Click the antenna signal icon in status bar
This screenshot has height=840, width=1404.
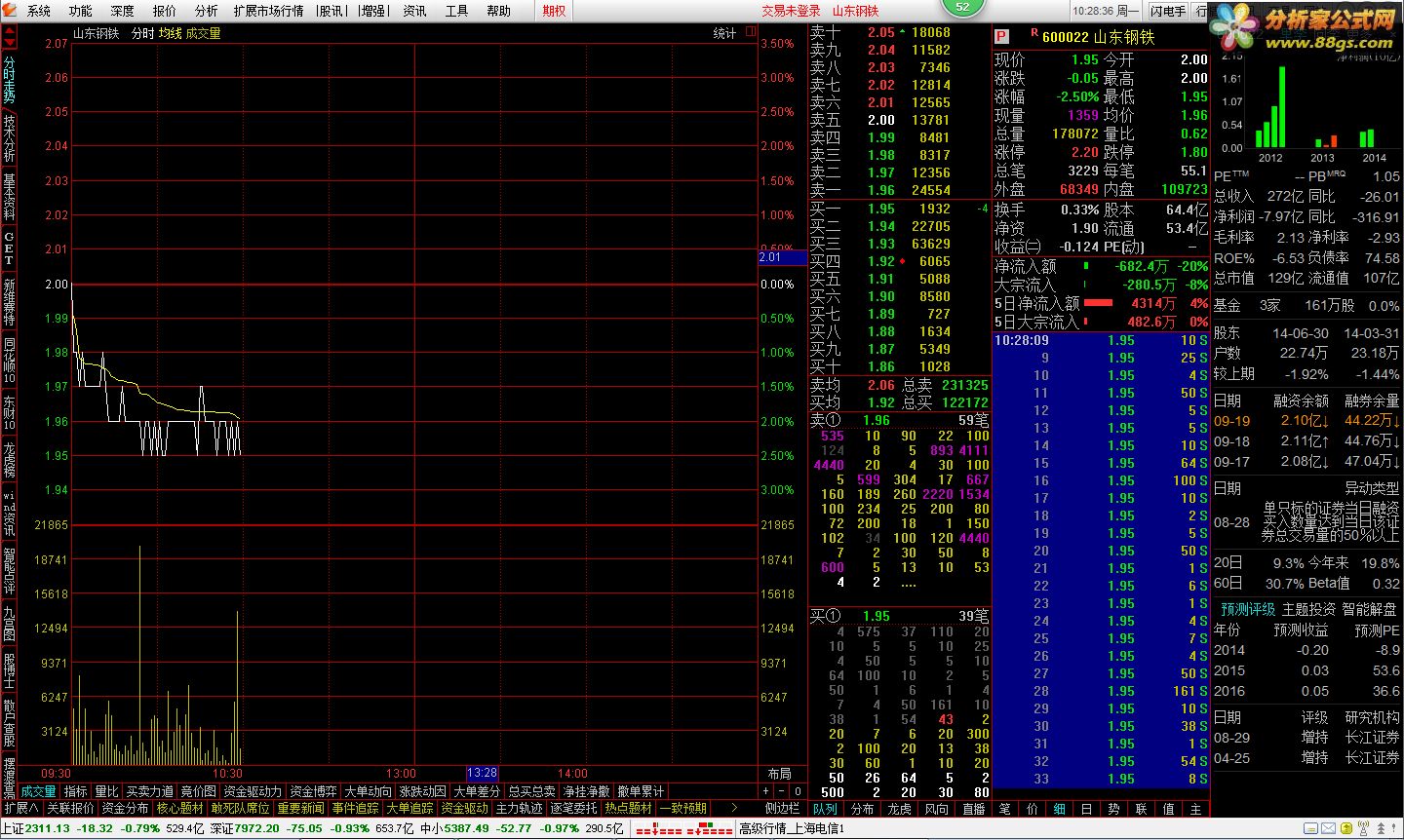click(x=1363, y=828)
